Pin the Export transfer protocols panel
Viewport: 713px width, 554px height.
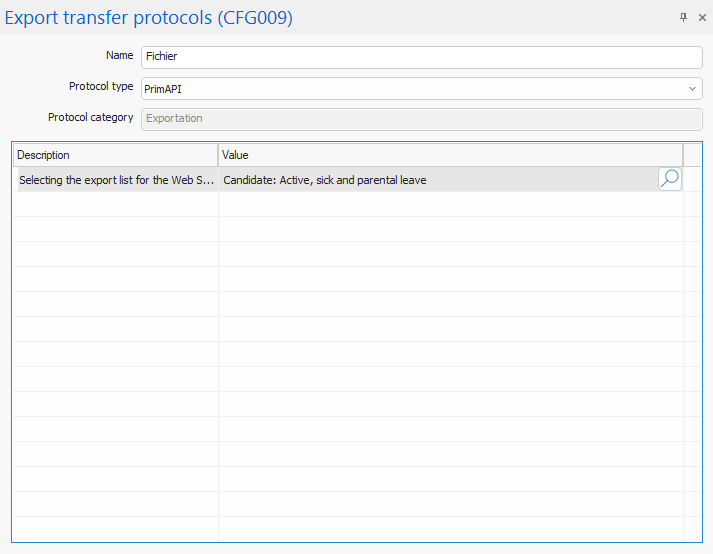click(684, 18)
